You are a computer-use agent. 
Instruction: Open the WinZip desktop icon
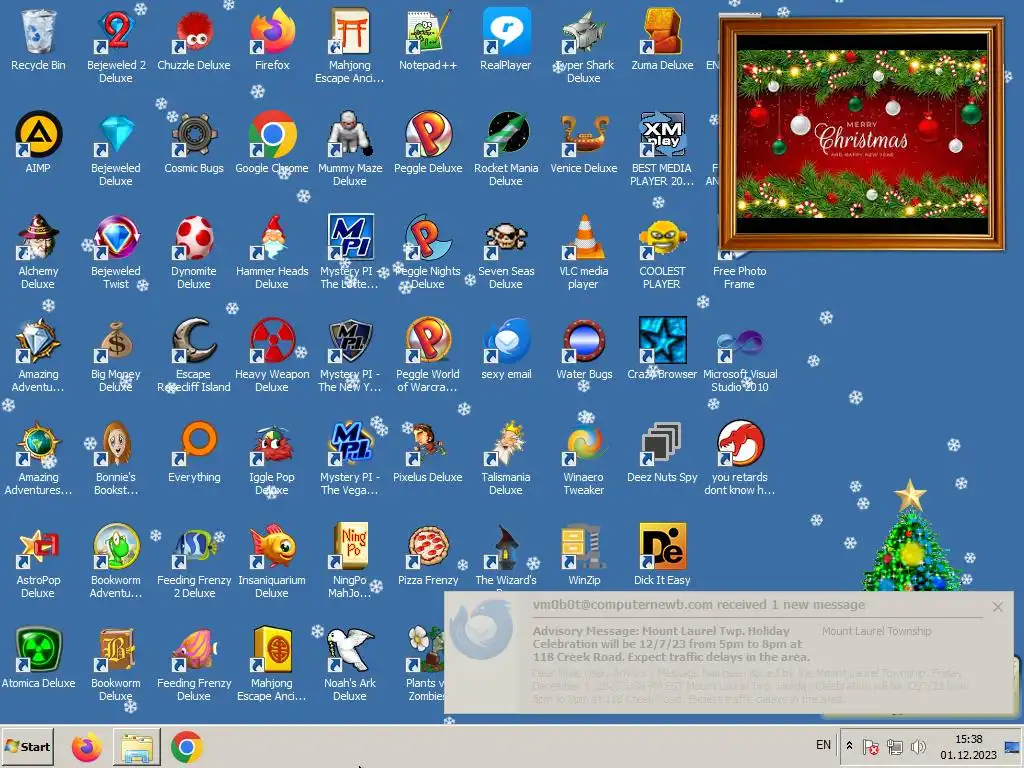tap(584, 546)
